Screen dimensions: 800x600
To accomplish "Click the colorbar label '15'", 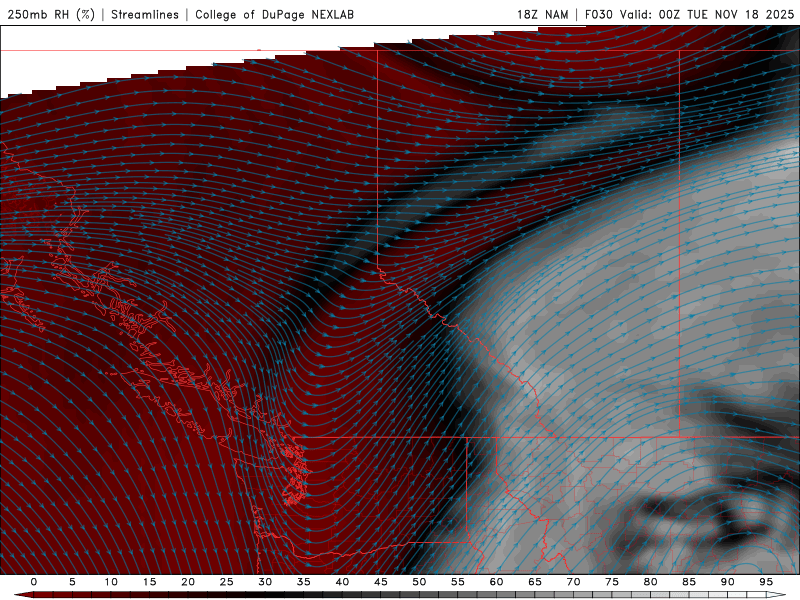I will click(x=149, y=582).
